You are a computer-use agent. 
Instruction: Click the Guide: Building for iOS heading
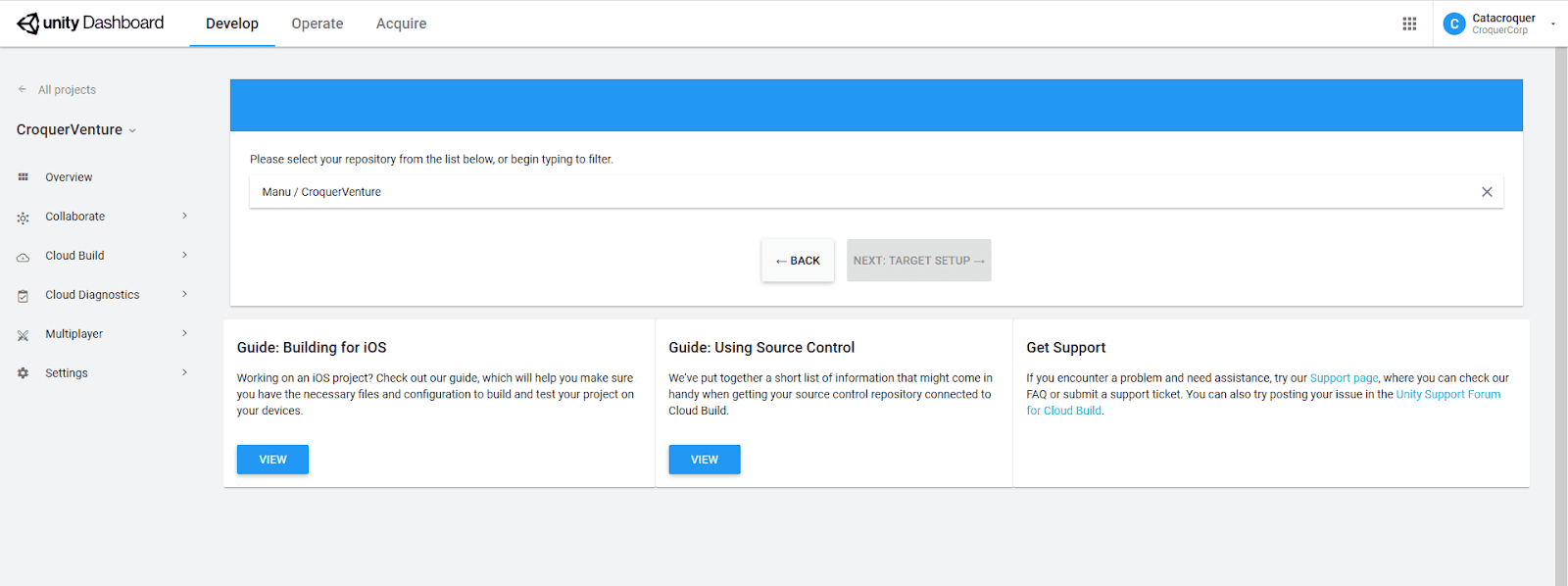[312, 348]
